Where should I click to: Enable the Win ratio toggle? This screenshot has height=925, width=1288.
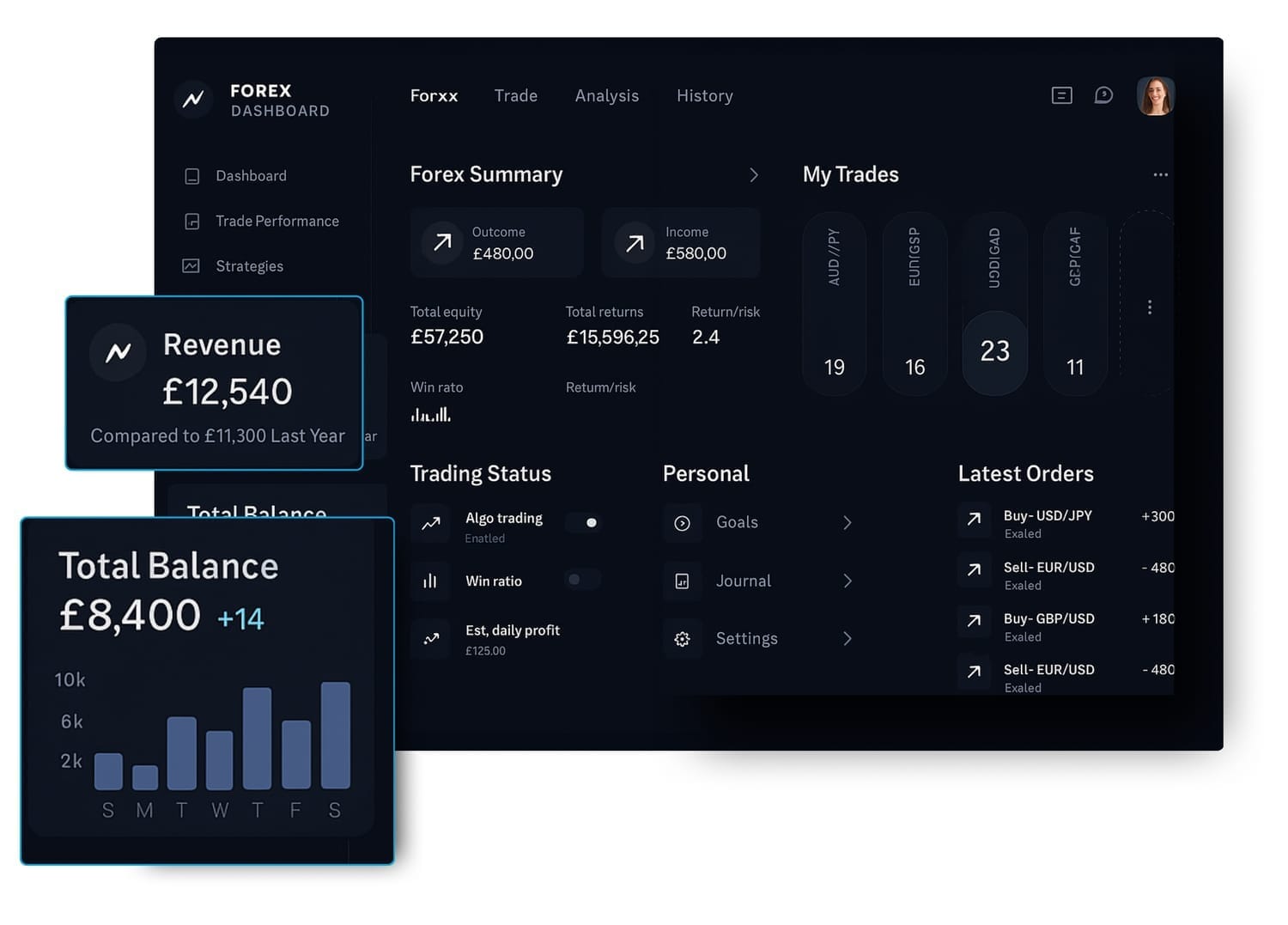coord(580,580)
